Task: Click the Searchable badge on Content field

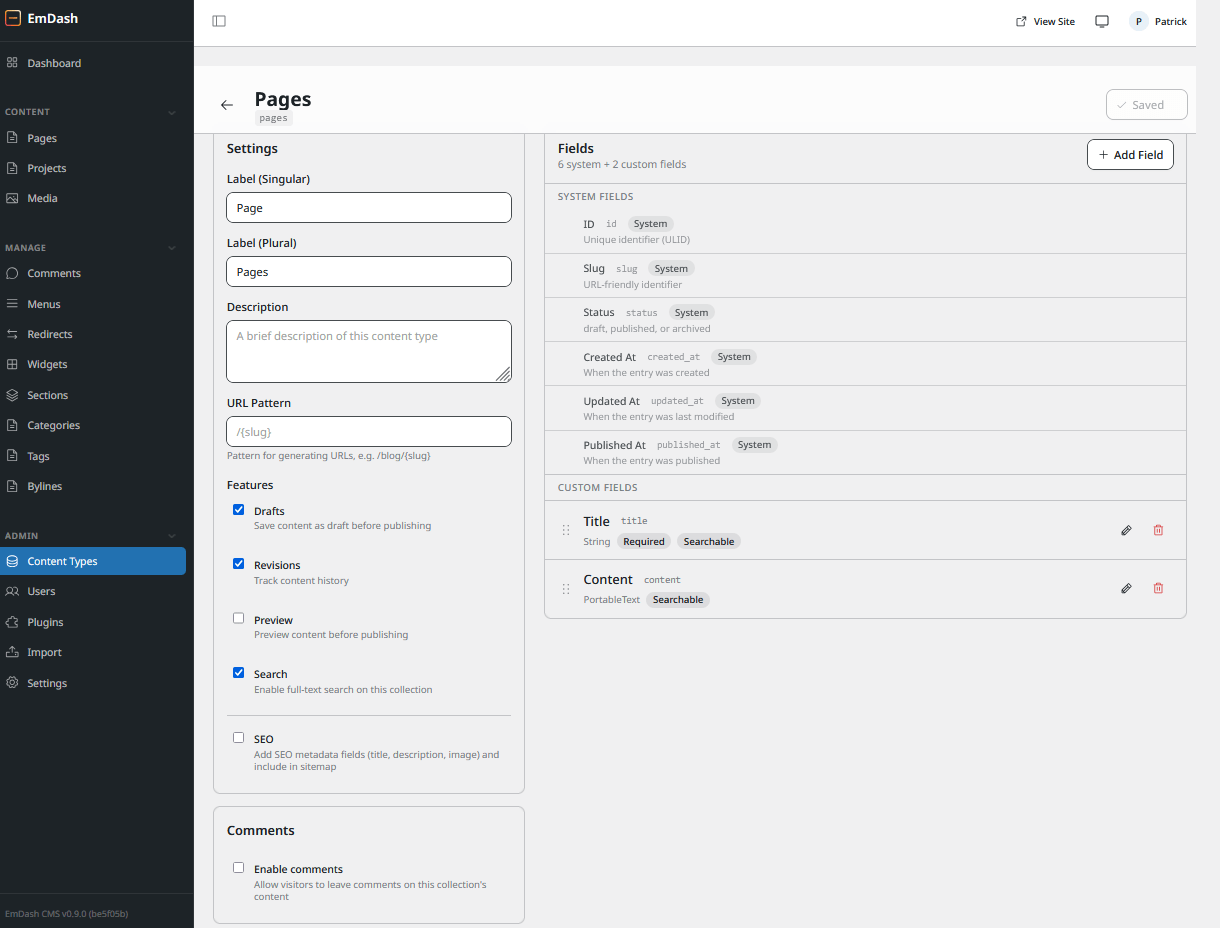Action: point(678,599)
